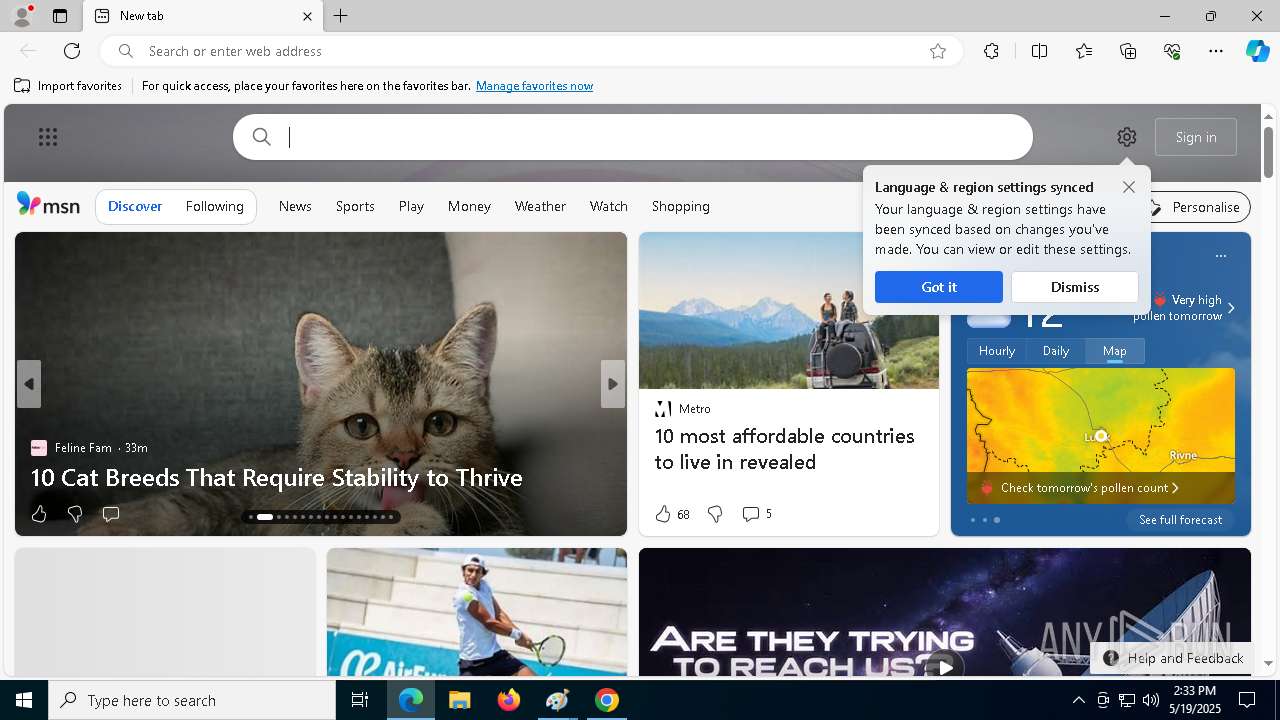
Task: Launch Google Chrome from the taskbar
Action: (x=607, y=700)
